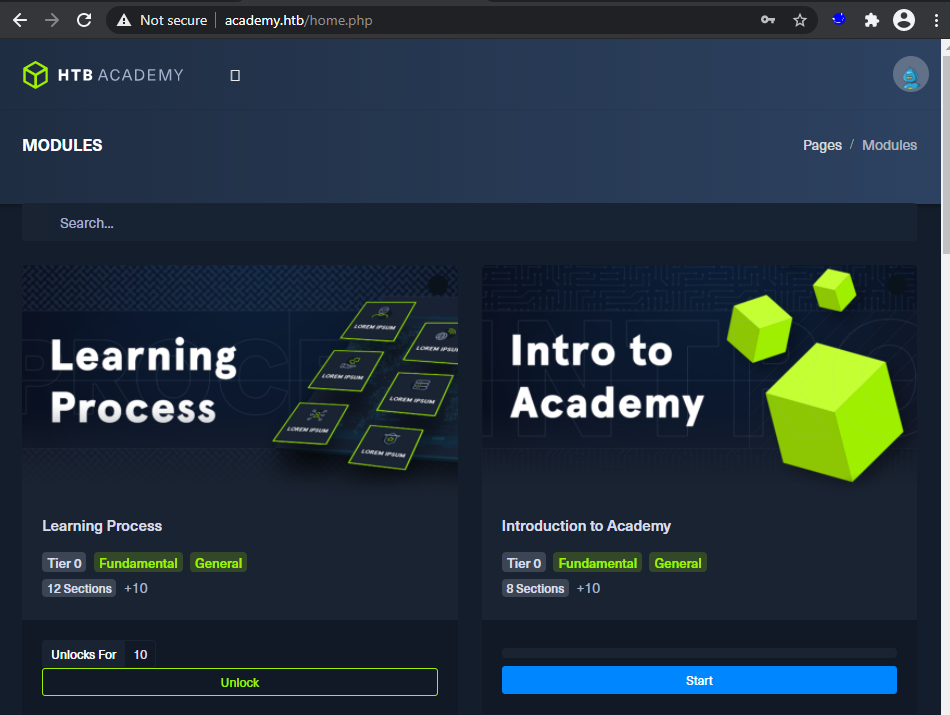Toggle the sidebar menu icon beside the logo
Screen dimensions: 950x715
point(235,75)
